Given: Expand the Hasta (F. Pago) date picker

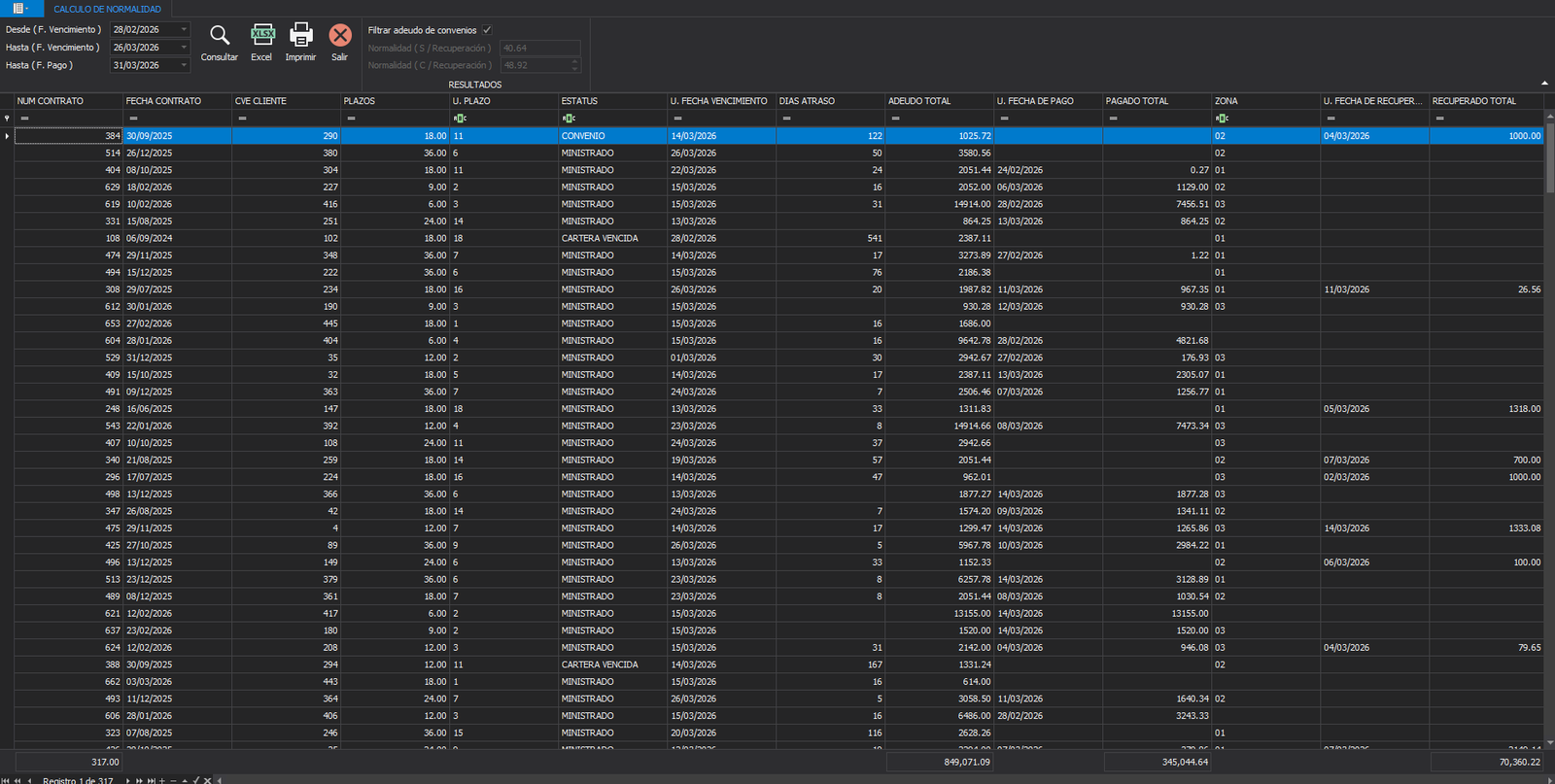Looking at the screenshot, I should [184, 65].
